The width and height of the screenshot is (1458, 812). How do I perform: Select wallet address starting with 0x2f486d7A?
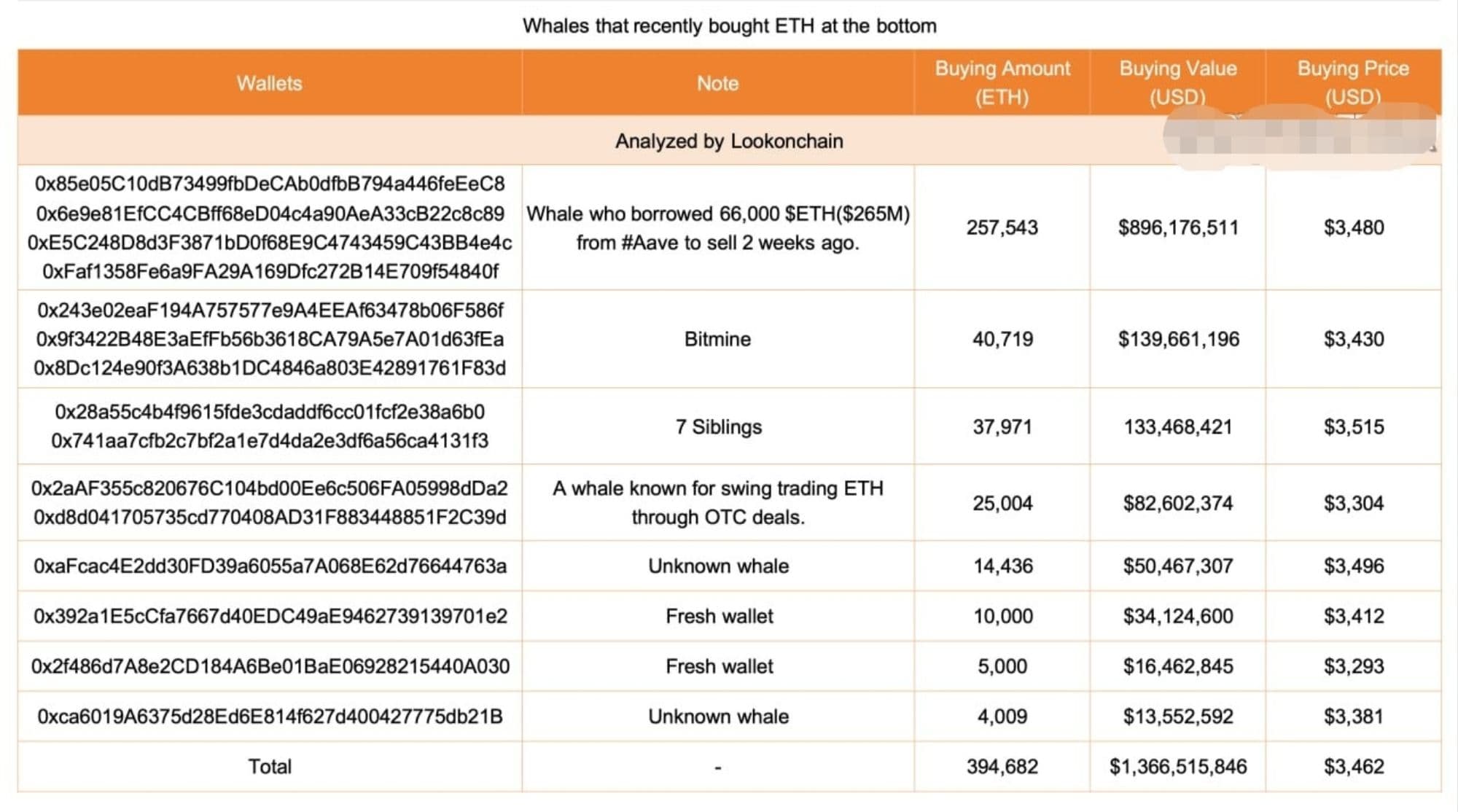270,666
